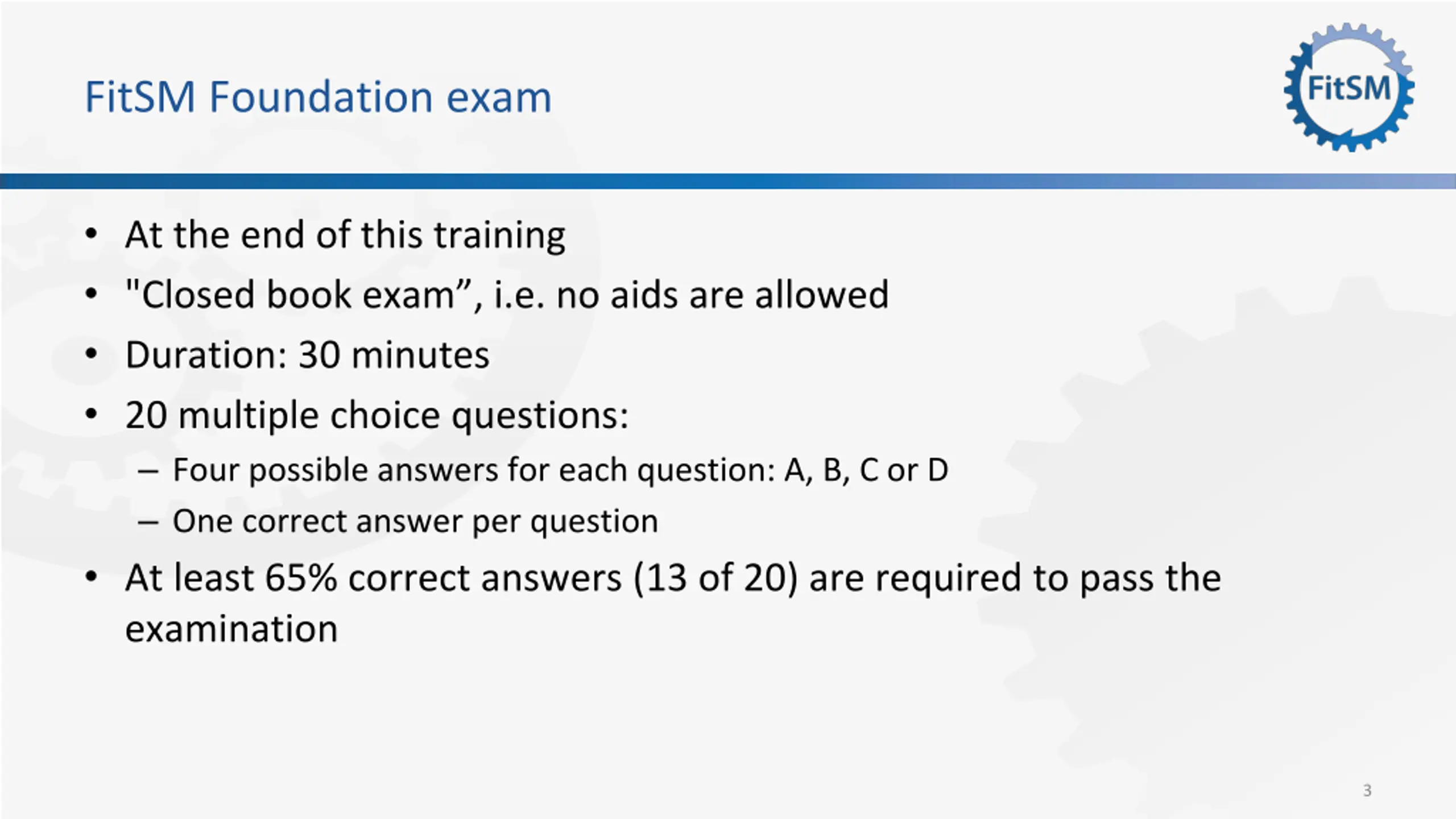Image resolution: width=1456 pixels, height=819 pixels.
Task: Click the bullet point before At least 65%
Action: click(x=91, y=578)
